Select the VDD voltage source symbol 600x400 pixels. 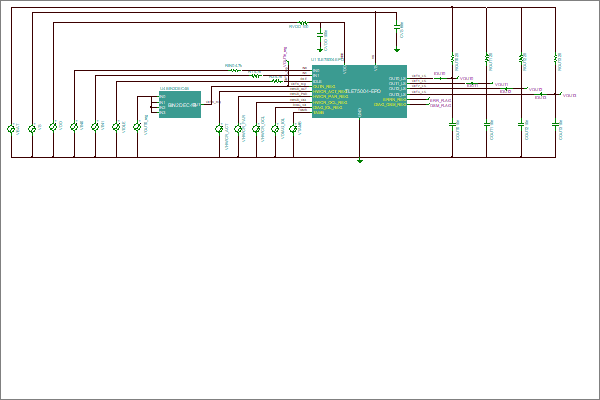tap(53, 127)
